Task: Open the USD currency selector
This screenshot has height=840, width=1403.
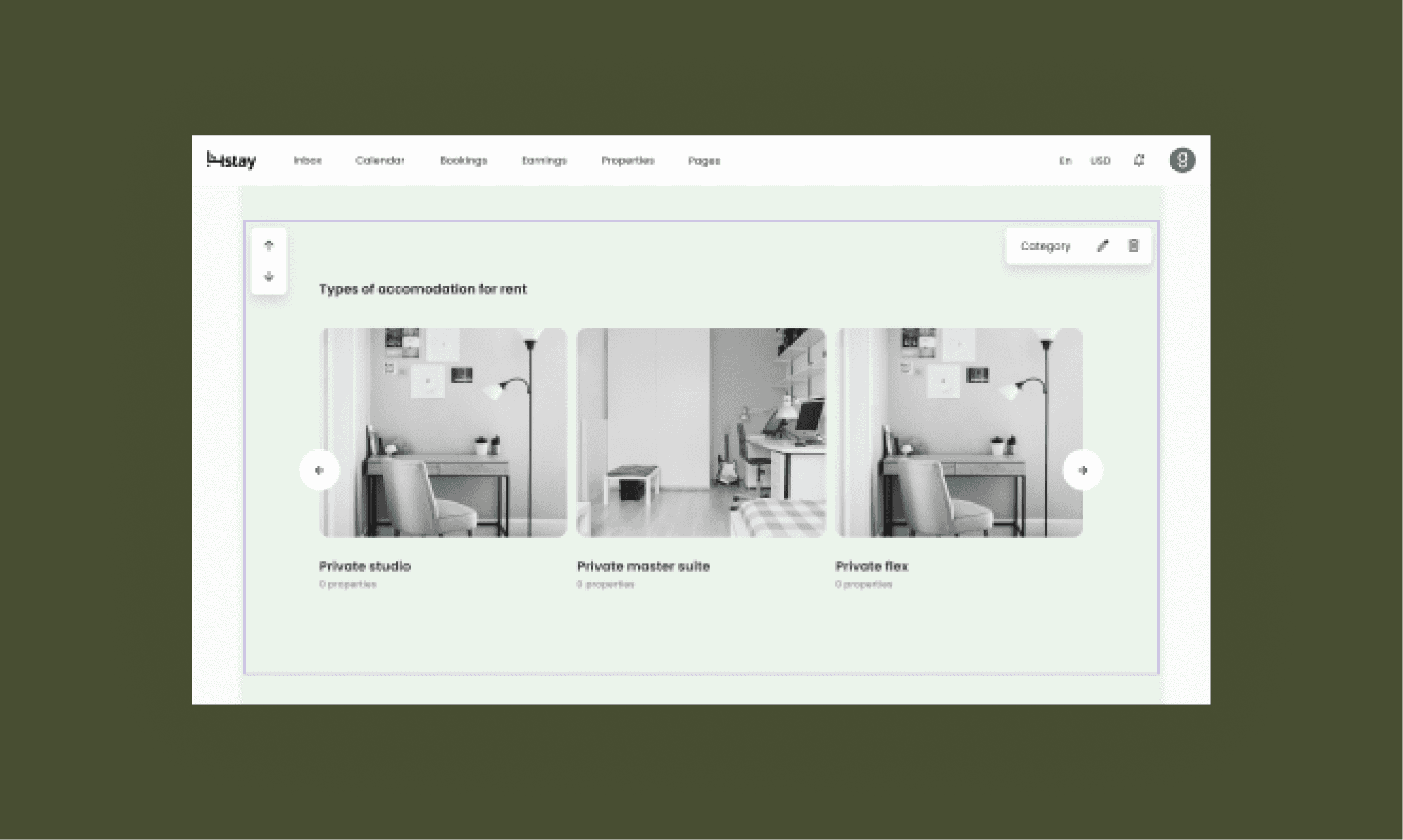Action: [x=1100, y=161]
